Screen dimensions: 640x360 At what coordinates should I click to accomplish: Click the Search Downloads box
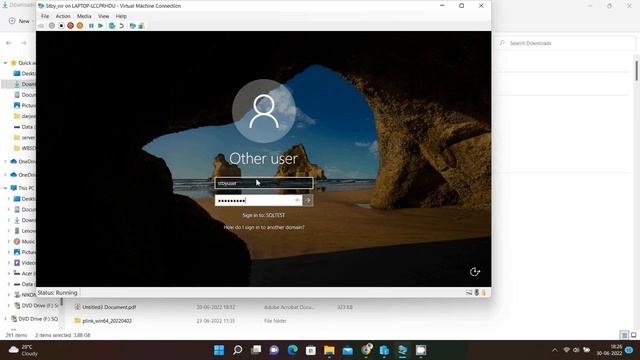tap(565, 43)
